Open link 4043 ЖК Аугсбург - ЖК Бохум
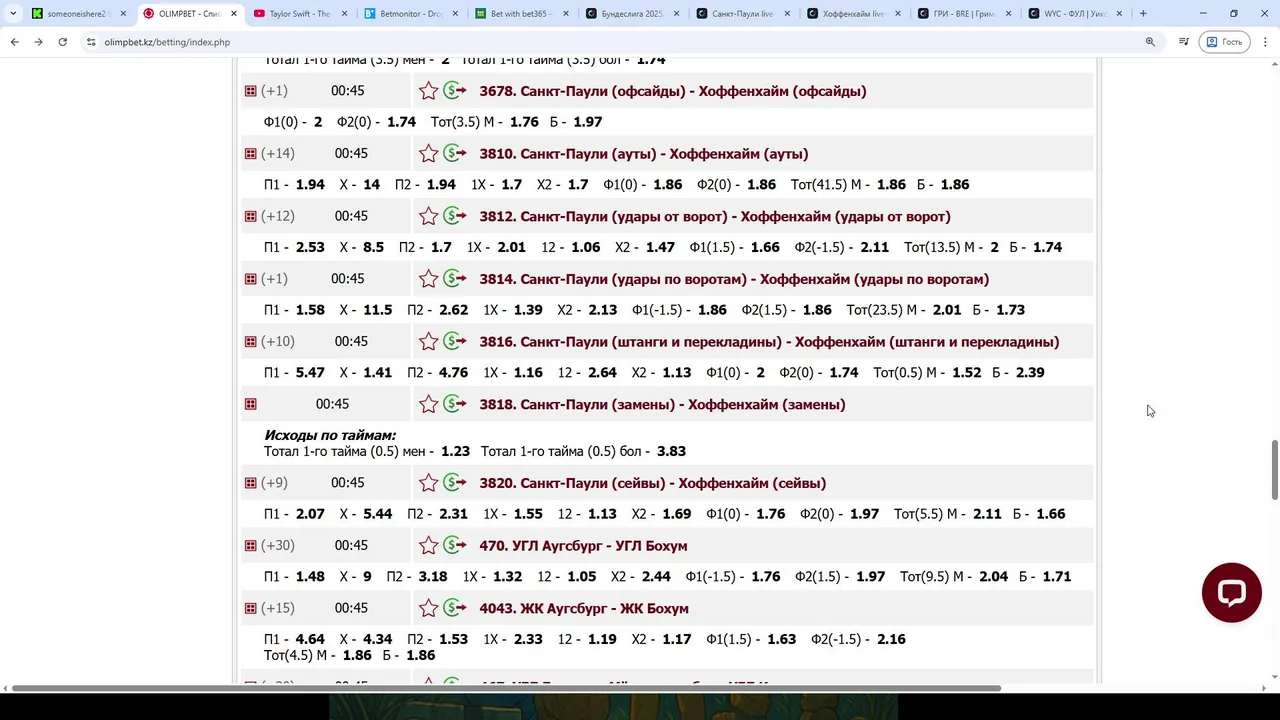The image size is (1280, 720). coord(584,608)
